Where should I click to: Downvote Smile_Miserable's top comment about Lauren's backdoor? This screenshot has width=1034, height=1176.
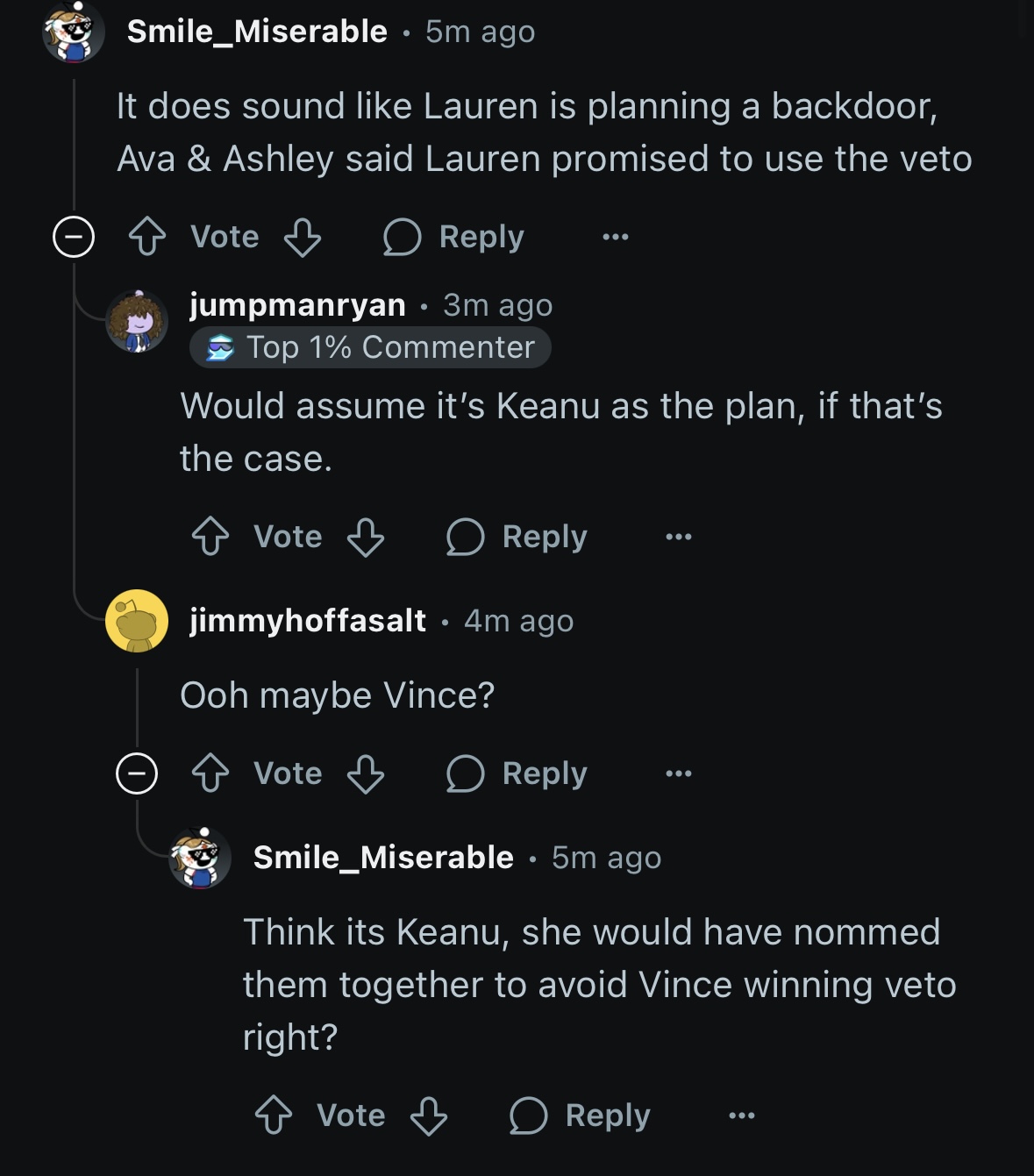pos(303,237)
